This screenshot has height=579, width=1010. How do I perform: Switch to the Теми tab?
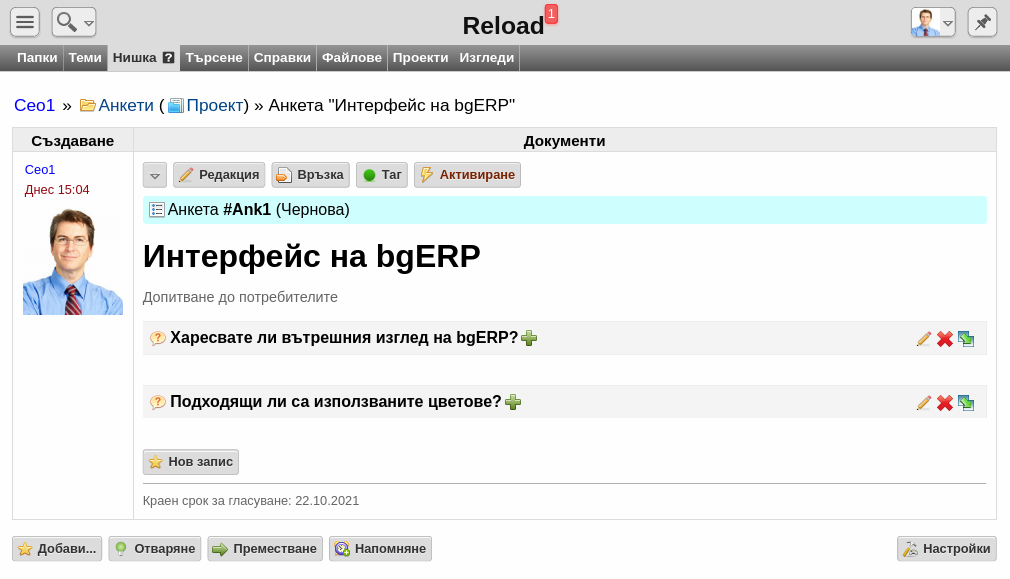[x=85, y=58]
